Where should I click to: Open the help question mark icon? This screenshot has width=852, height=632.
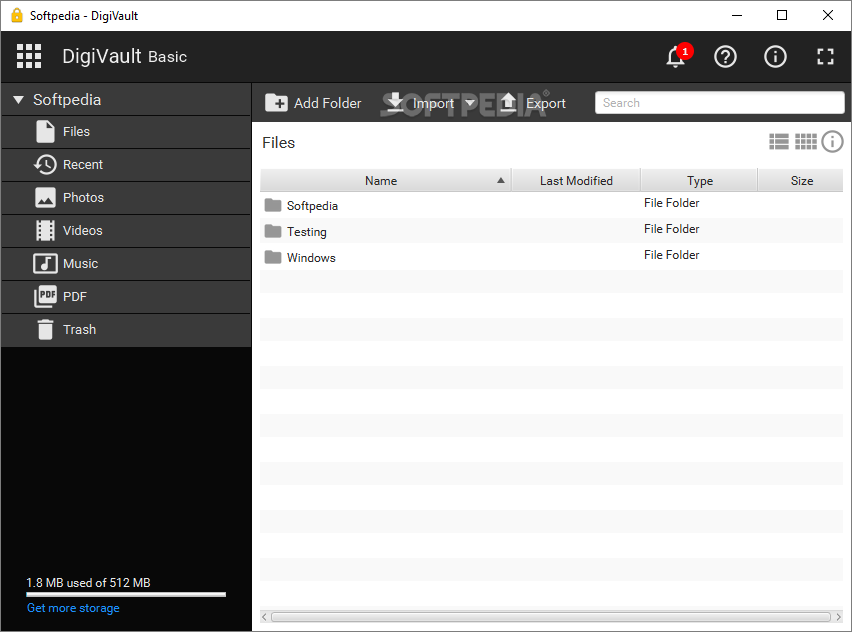[x=725, y=57]
